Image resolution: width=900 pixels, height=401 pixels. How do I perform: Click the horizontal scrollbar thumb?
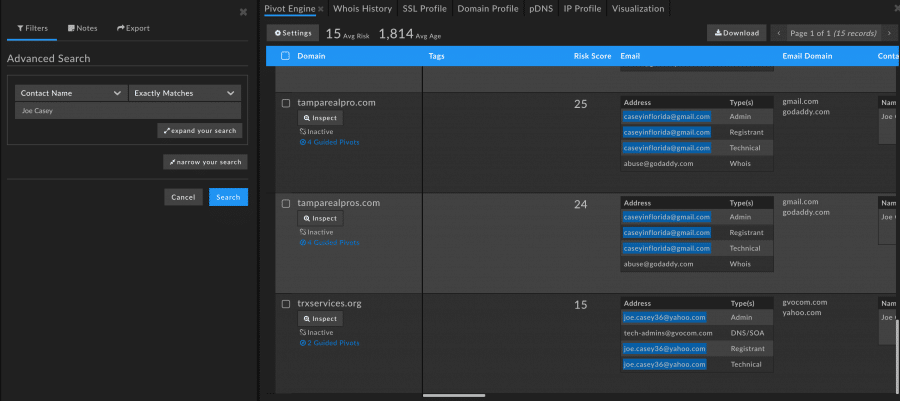click(x=454, y=395)
